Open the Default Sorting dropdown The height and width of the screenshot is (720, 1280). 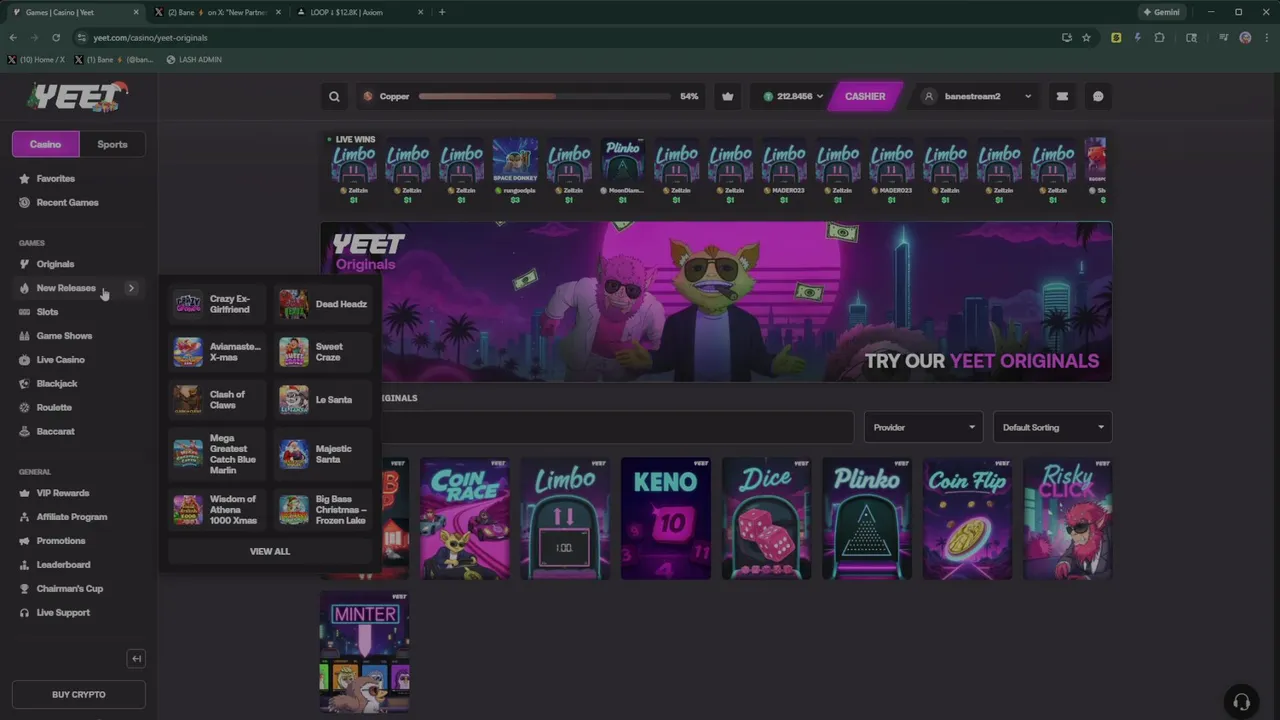click(1052, 427)
